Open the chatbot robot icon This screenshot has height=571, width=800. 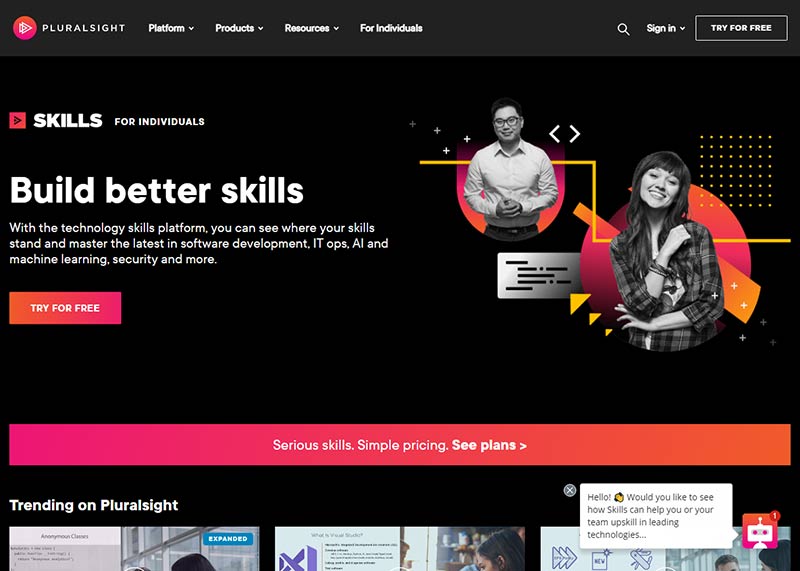(760, 532)
